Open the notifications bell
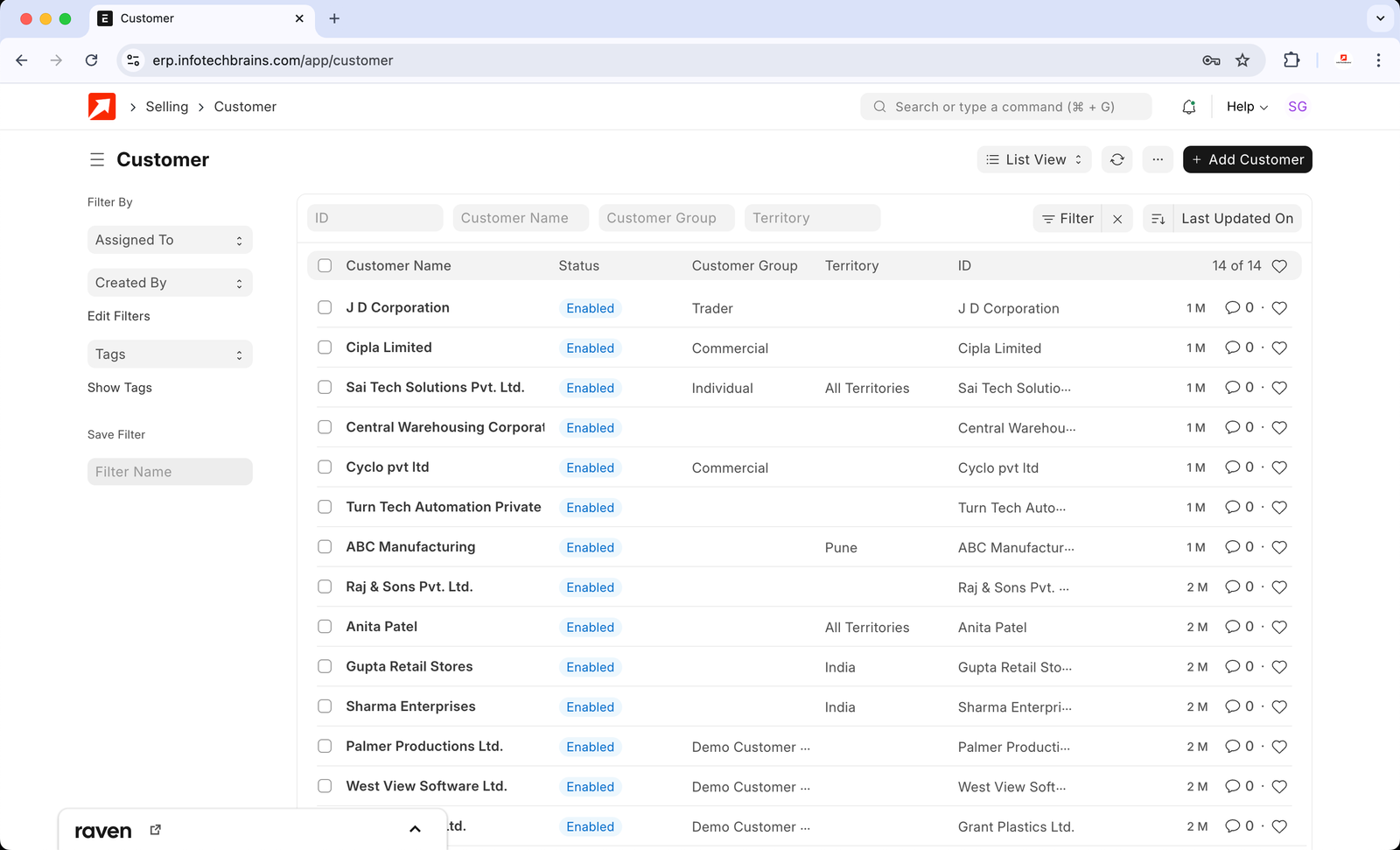This screenshot has width=1400, height=850. pos(1188,107)
